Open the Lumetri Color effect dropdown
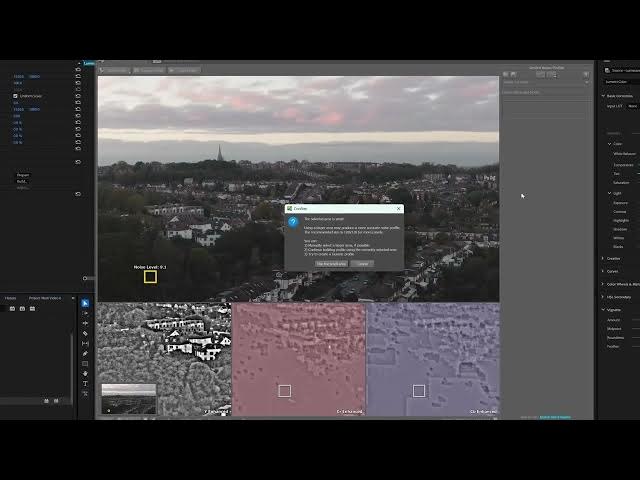The width and height of the screenshot is (640, 480). pyautogui.click(x=622, y=82)
